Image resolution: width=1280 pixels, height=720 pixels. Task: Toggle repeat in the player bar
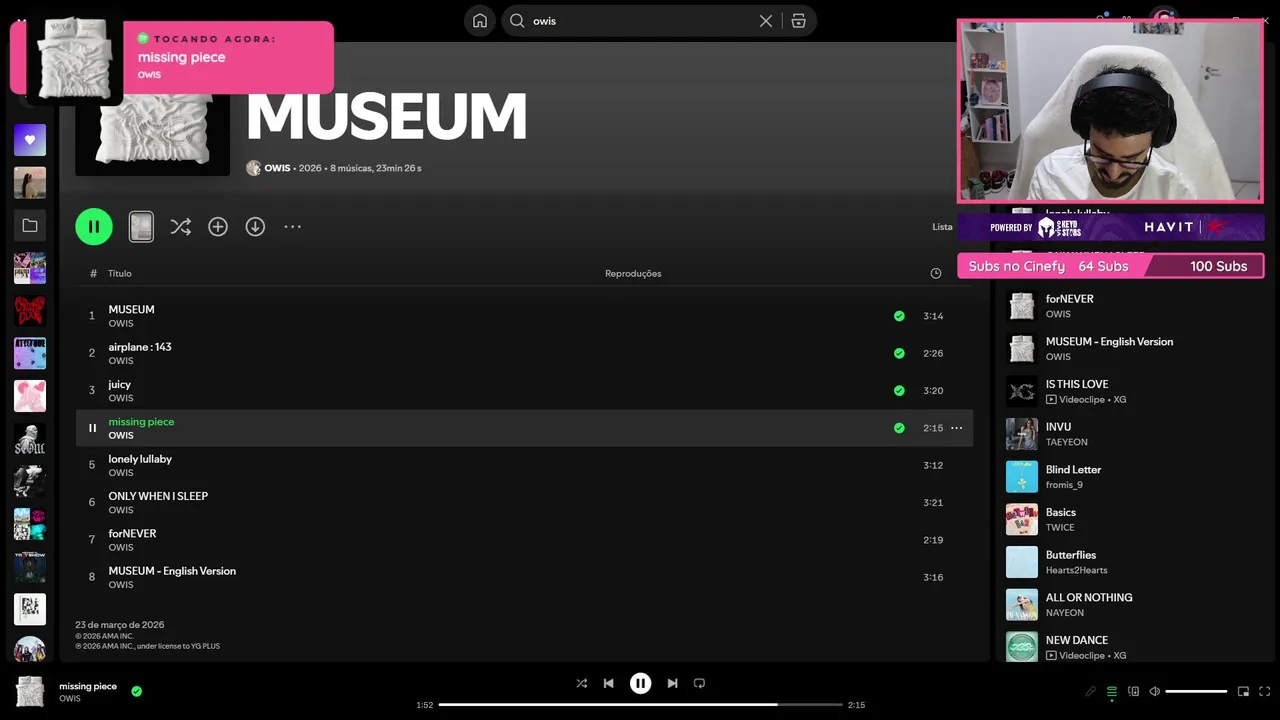pyautogui.click(x=699, y=683)
